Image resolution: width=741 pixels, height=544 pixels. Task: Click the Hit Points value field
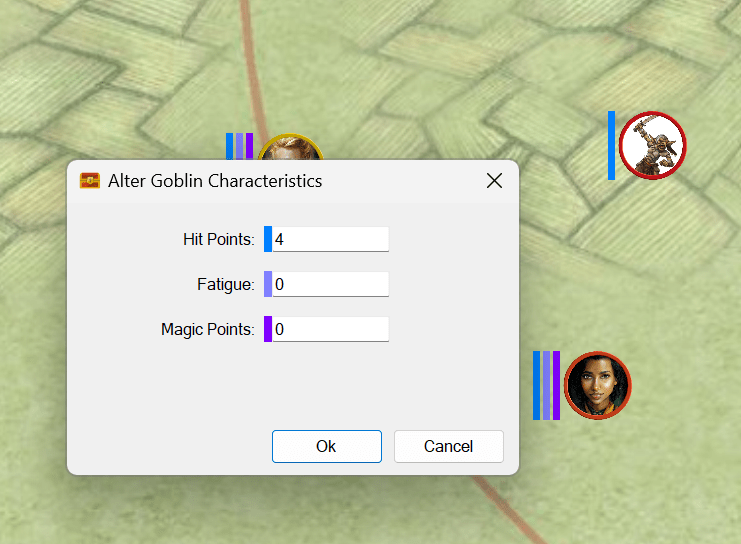(330, 240)
